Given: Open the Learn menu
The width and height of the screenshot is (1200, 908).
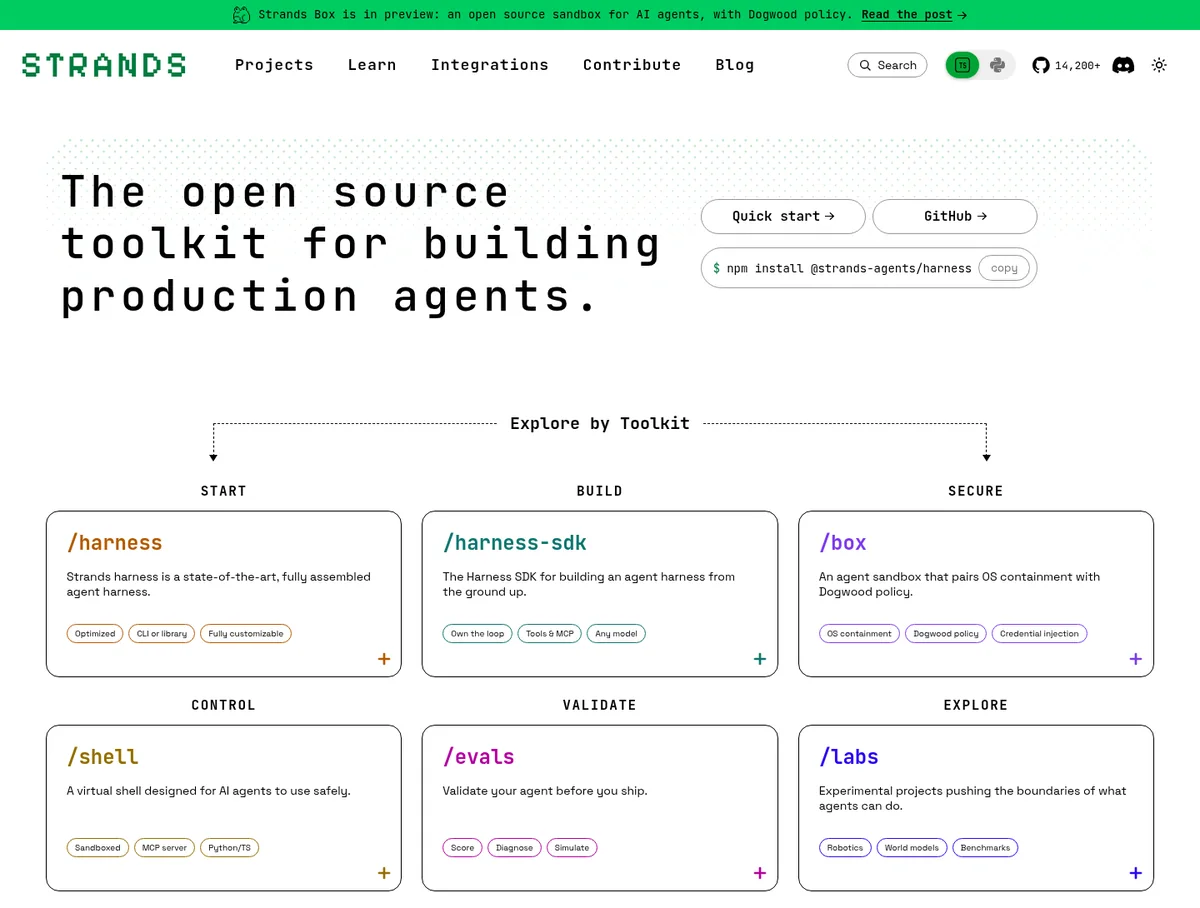Looking at the screenshot, I should click(372, 65).
